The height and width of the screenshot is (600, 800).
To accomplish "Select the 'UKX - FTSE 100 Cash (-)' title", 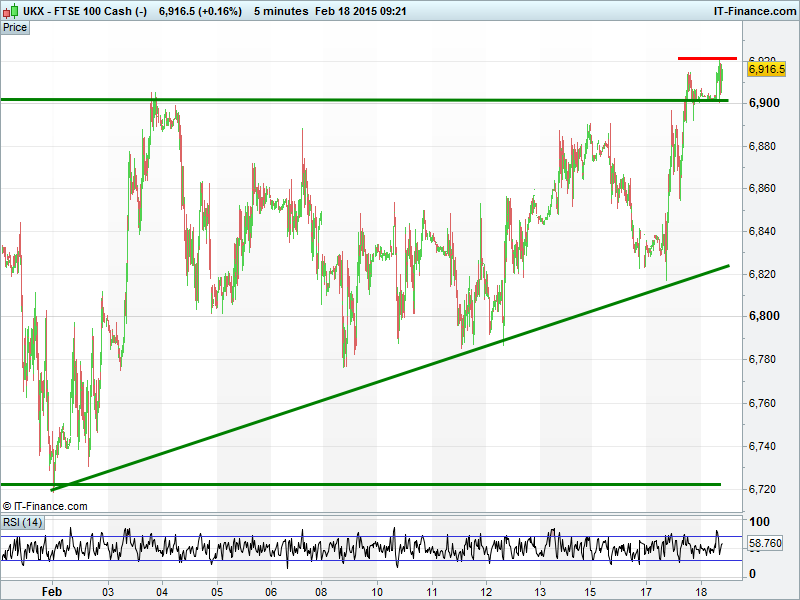I will (x=85, y=11).
